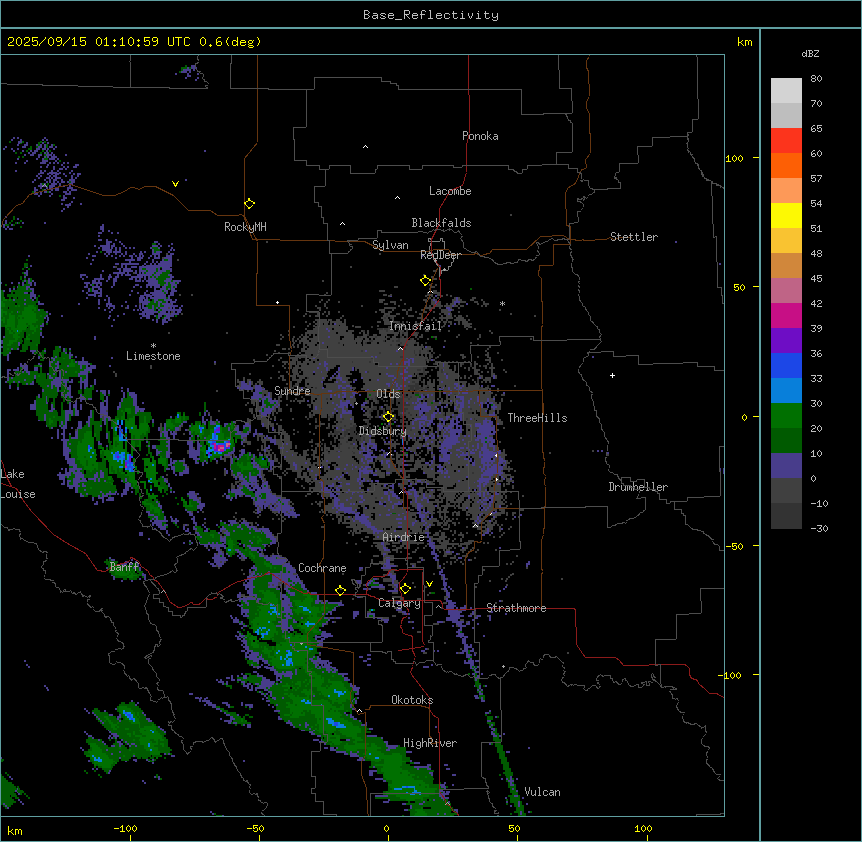Click the red 65 dBZ legend swatch
Screen dimensions: 862x842
786,140
